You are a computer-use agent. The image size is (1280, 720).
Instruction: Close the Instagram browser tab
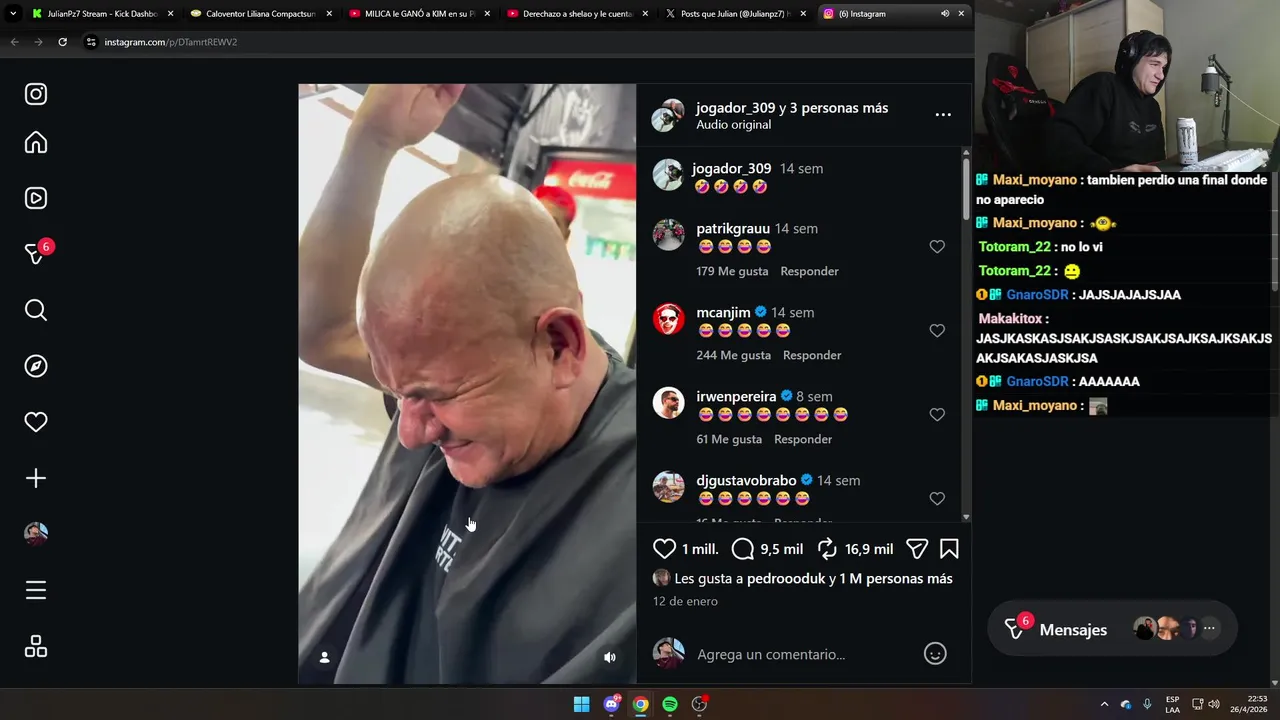pyautogui.click(x=961, y=14)
